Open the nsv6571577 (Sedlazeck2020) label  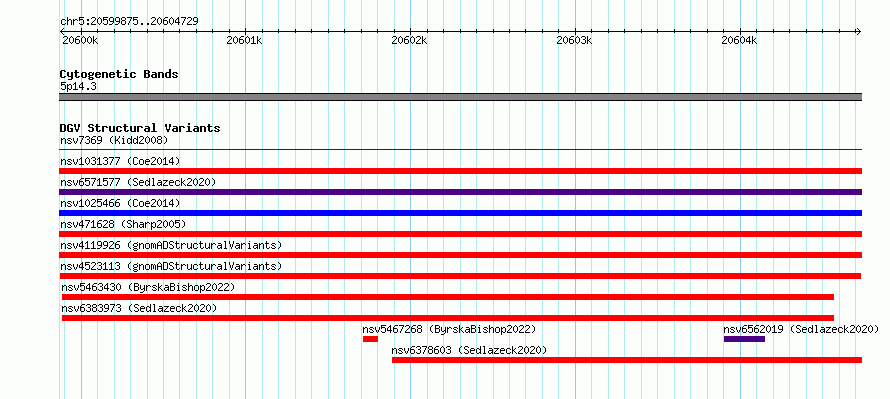[138, 182]
